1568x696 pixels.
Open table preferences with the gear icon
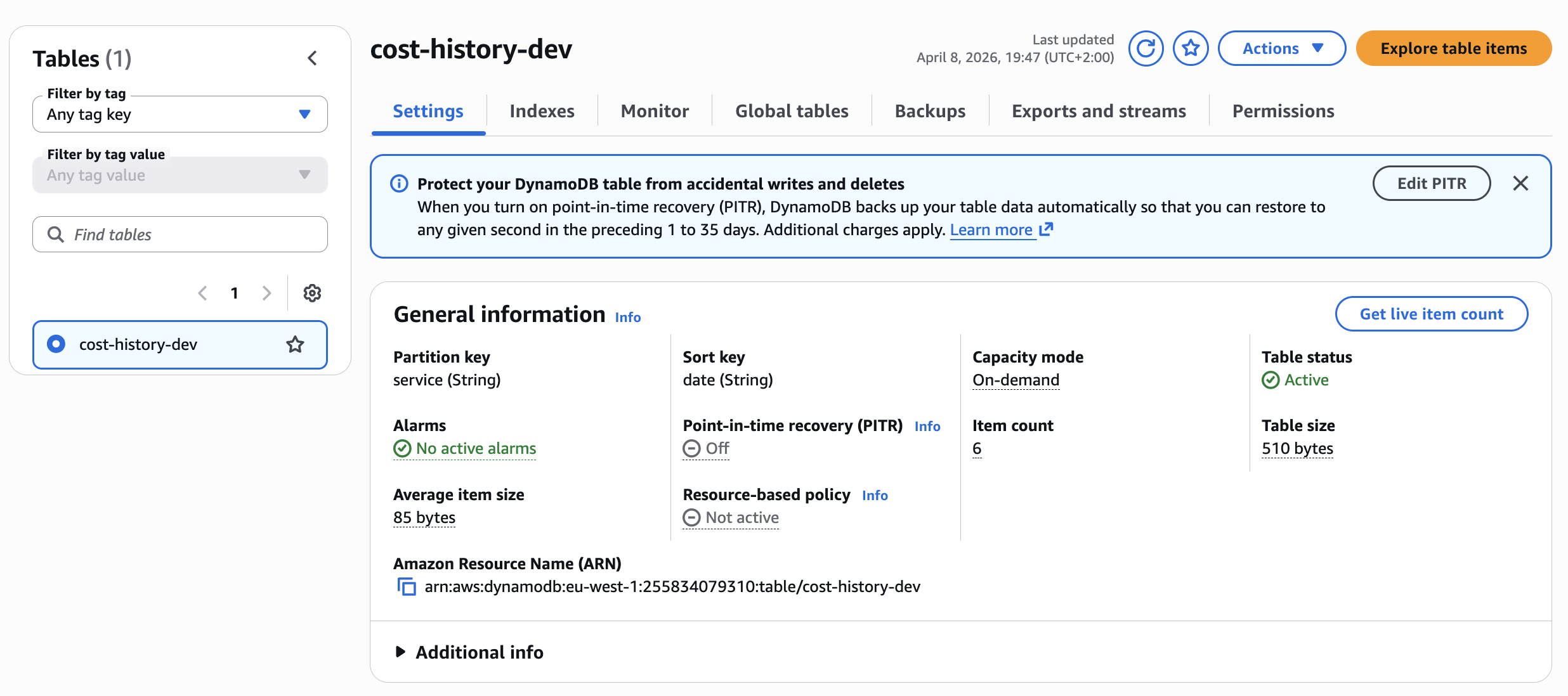(312, 293)
